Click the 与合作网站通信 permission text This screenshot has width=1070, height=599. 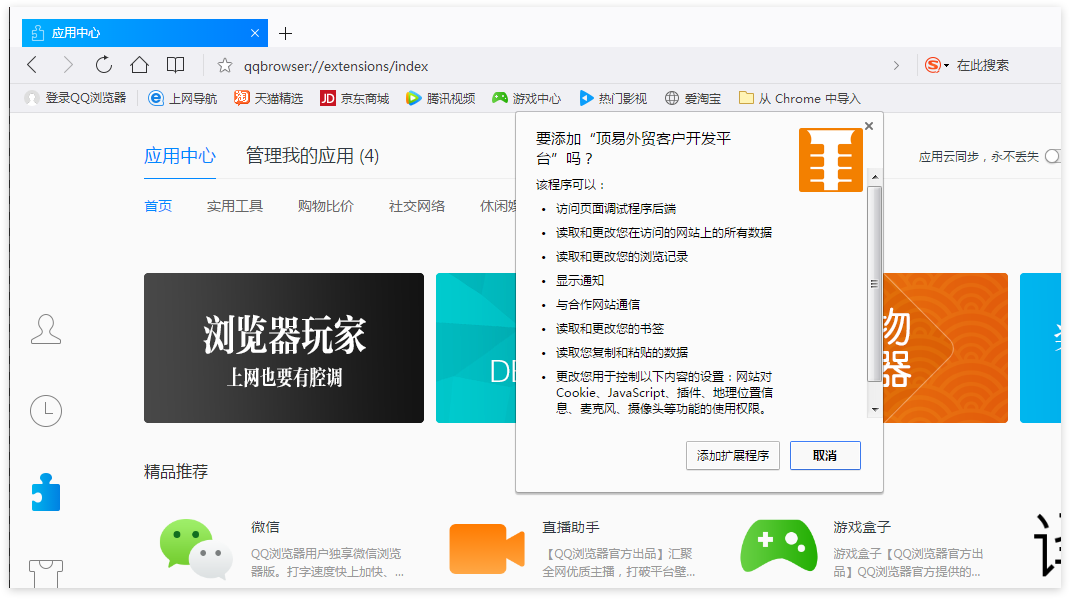pyautogui.click(x=598, y=304)
